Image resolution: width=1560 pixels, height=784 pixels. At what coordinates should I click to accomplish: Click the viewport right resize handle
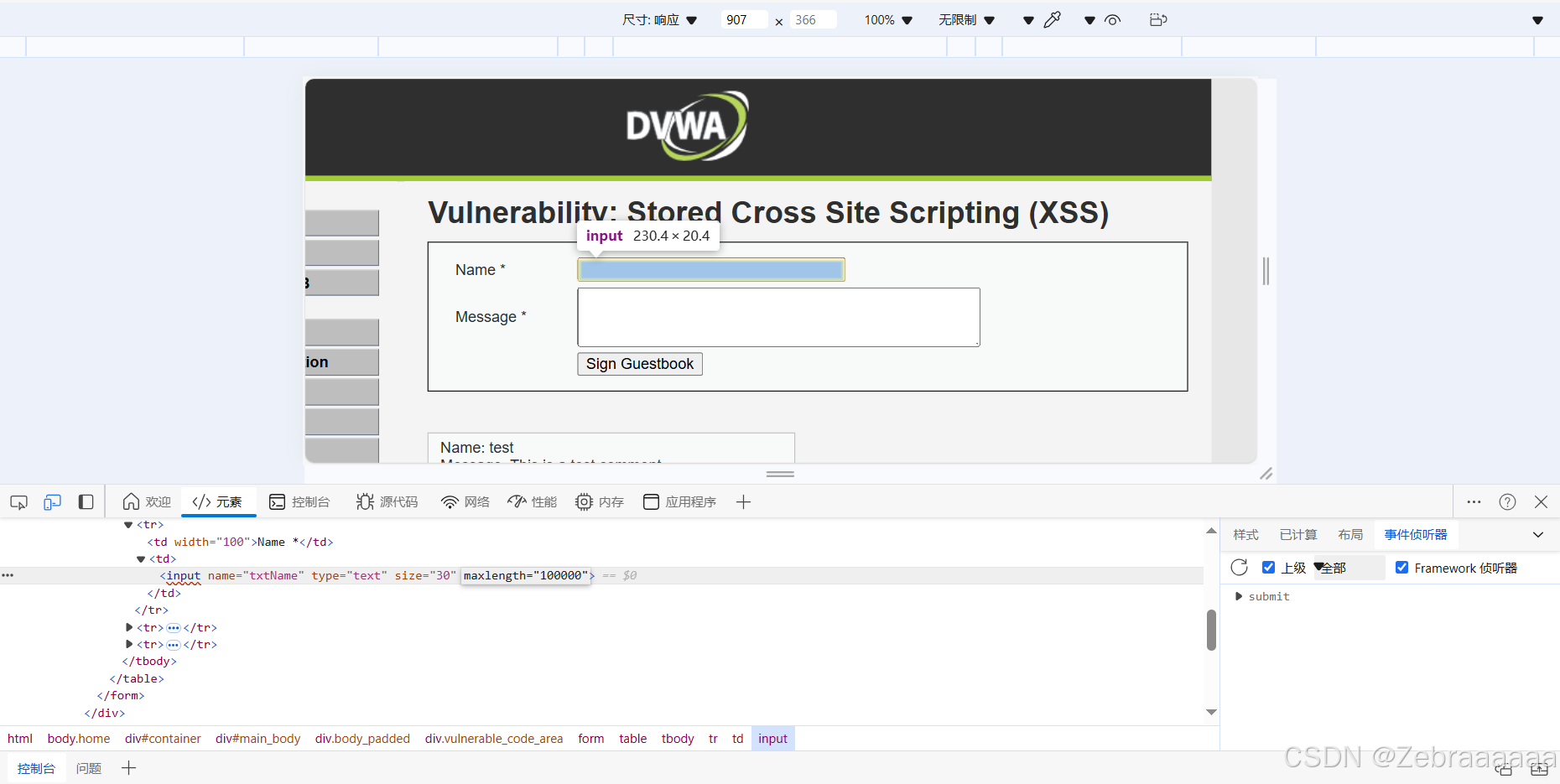click(x=1266, y=271)
